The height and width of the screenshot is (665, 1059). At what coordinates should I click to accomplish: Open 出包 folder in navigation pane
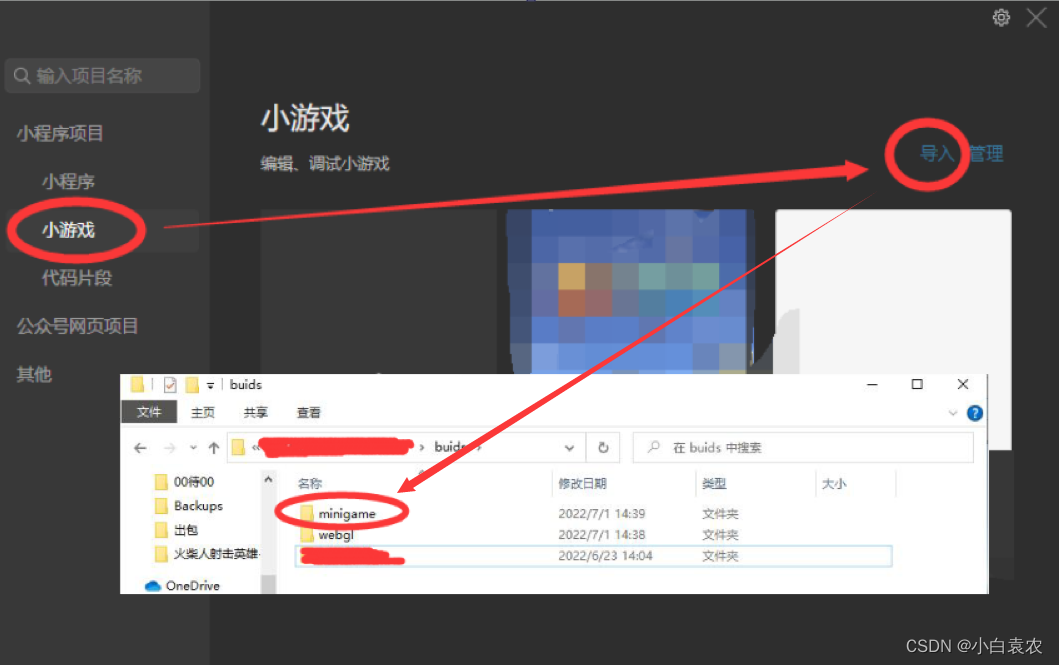click(176, 529)
